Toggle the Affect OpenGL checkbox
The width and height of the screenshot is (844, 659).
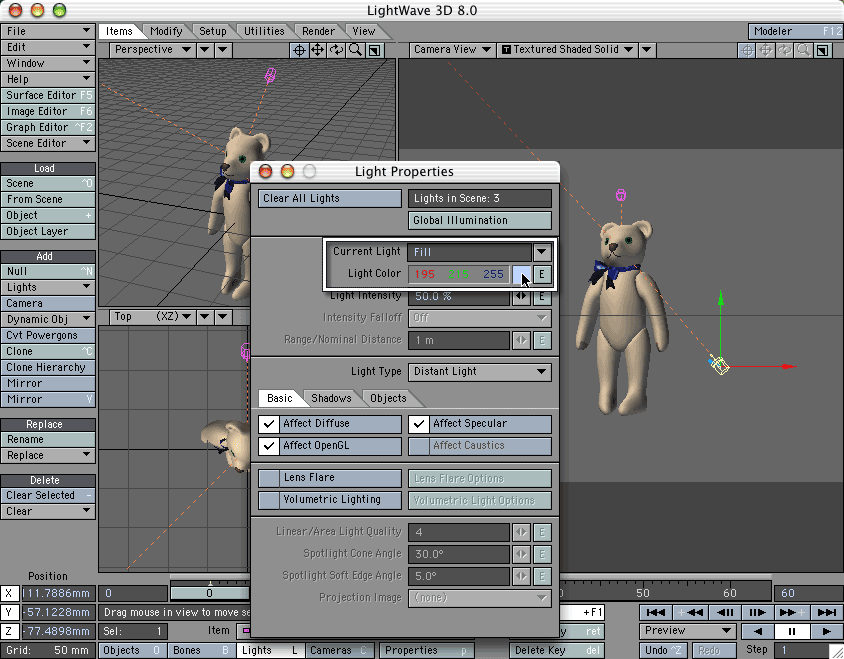pos(269,446)
